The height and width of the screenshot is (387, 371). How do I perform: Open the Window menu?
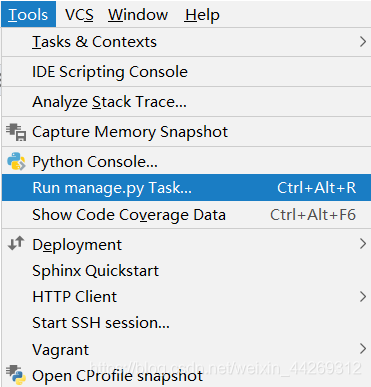click(138, 15)
